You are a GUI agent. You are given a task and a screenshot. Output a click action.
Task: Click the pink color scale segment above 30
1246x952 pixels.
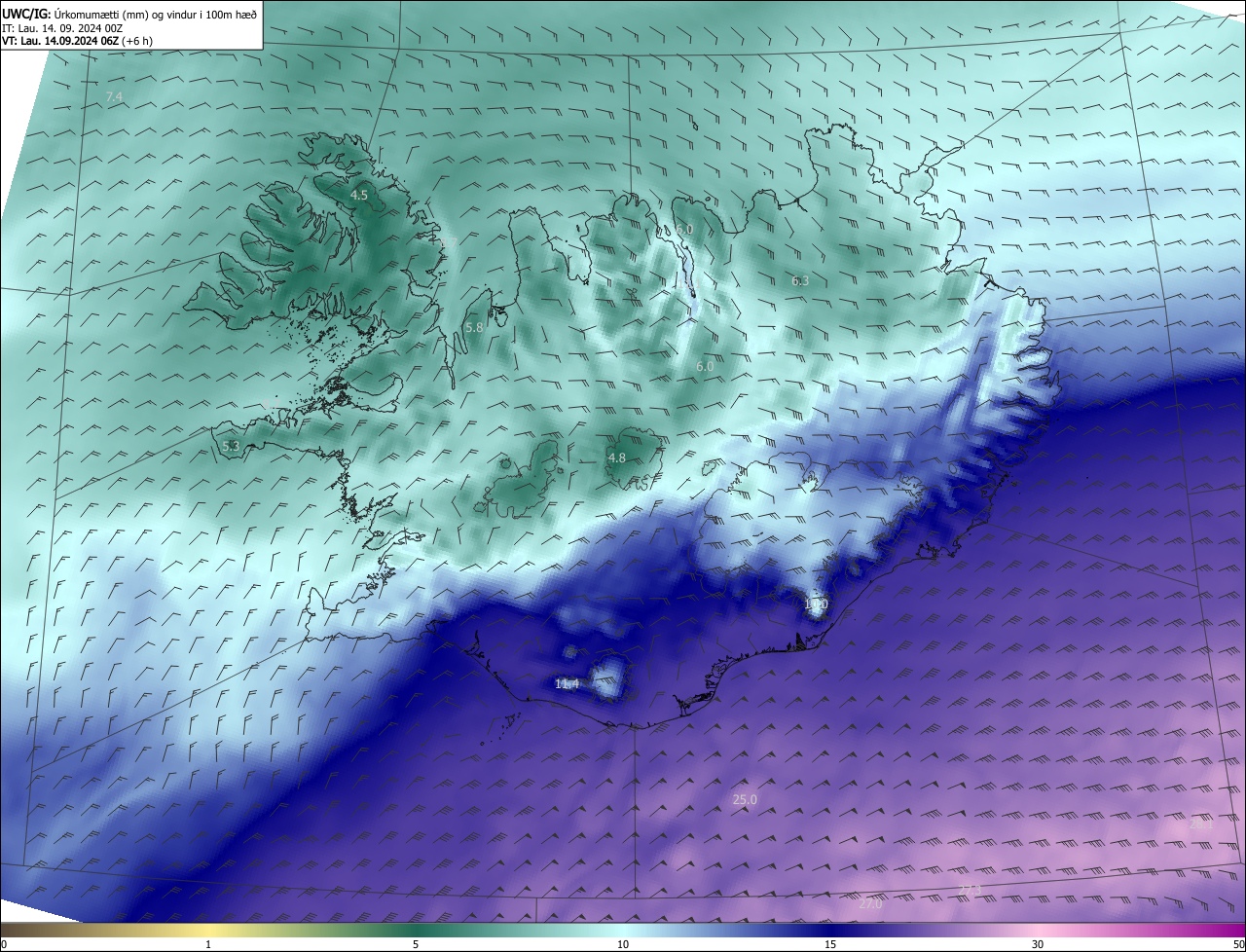tap(1038, 931)
